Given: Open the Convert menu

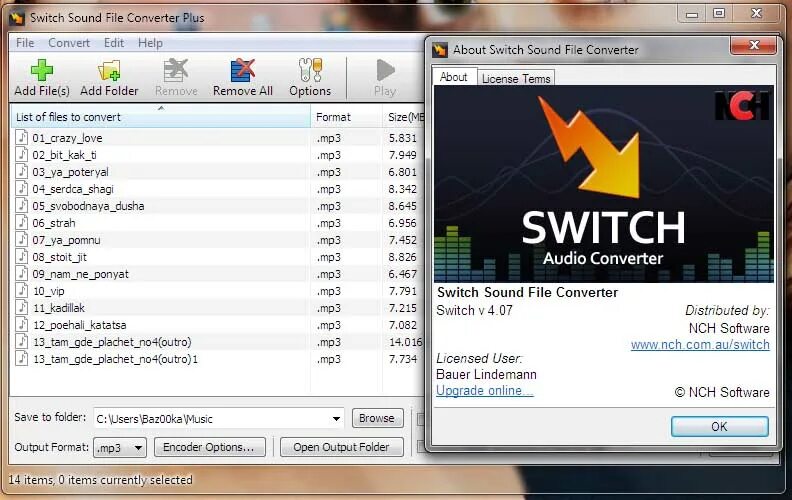Looking at the screenshot, I should point(69,43).
